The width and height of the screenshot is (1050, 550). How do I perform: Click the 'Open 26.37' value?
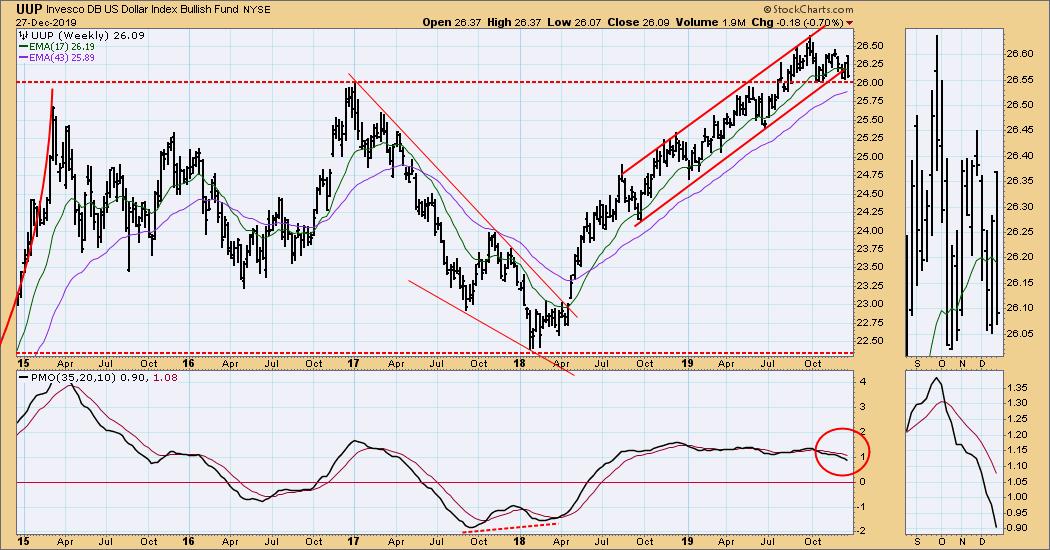tap(454, 22)
